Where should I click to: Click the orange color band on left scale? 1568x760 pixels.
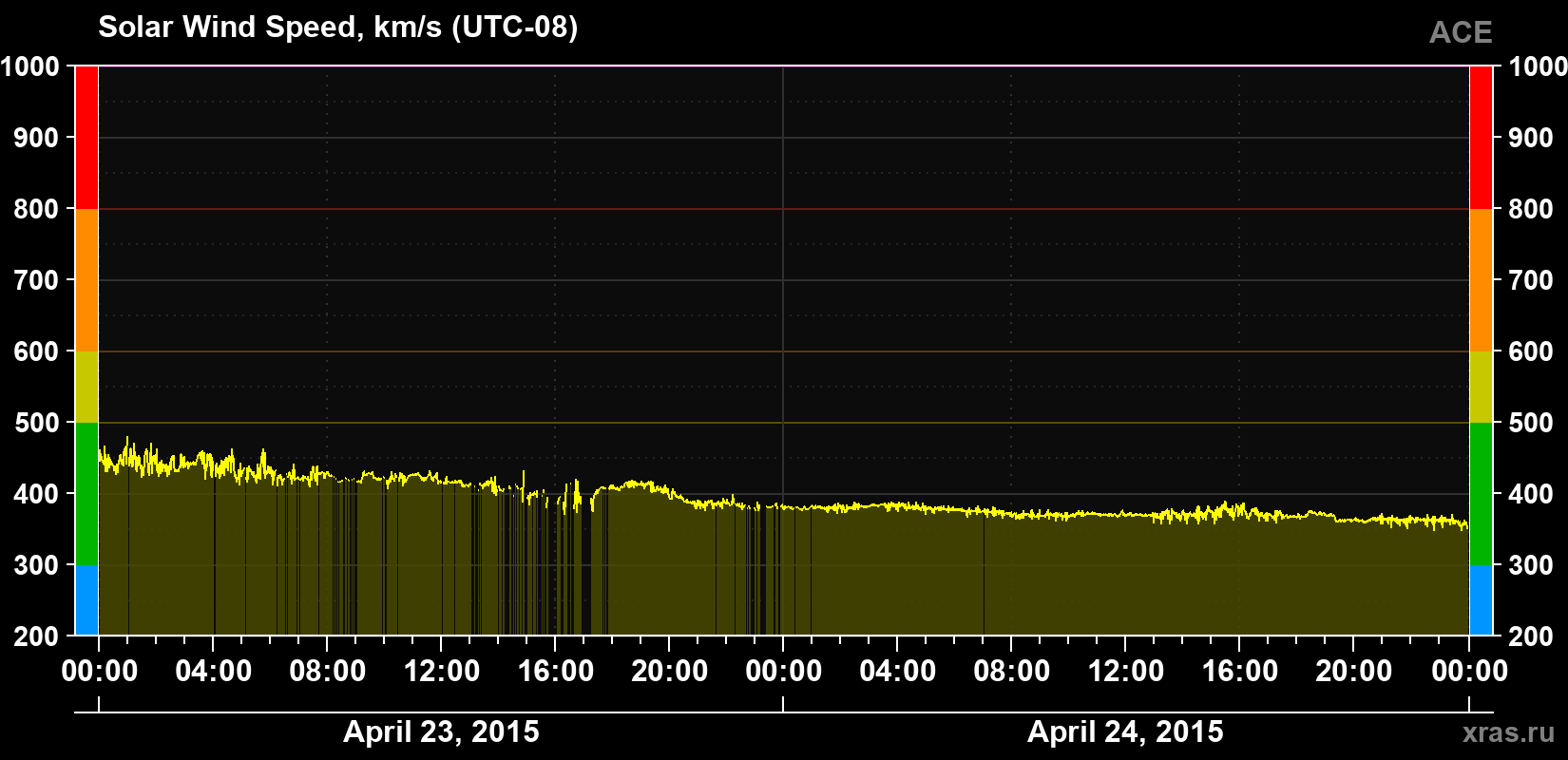pos(86,280)
